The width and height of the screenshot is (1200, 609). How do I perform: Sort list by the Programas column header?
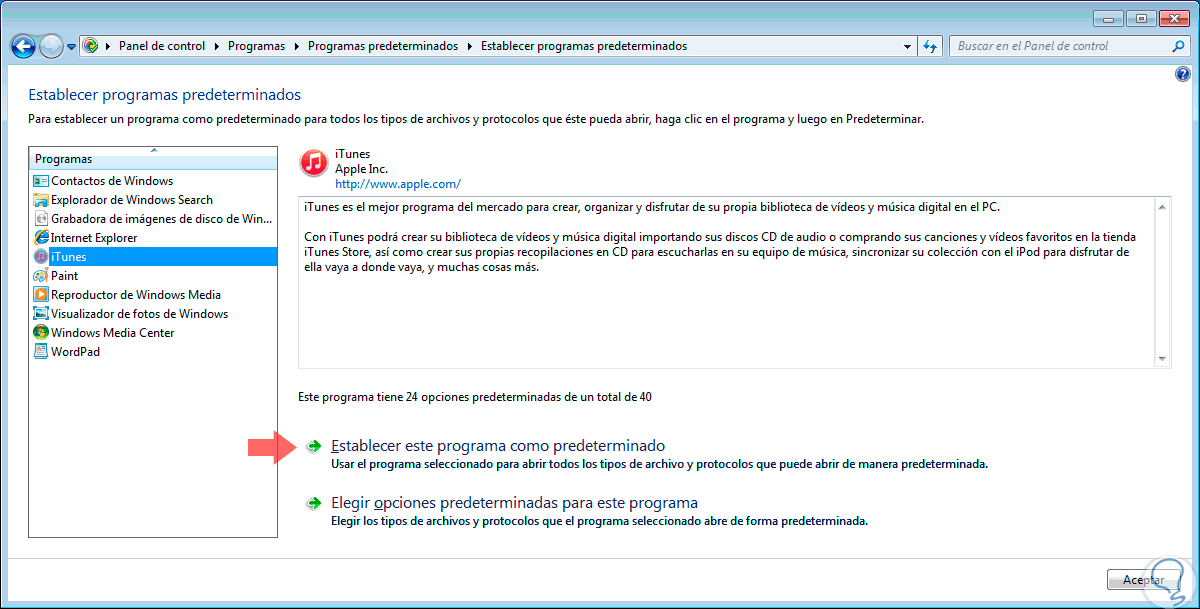tap(153, 158)
